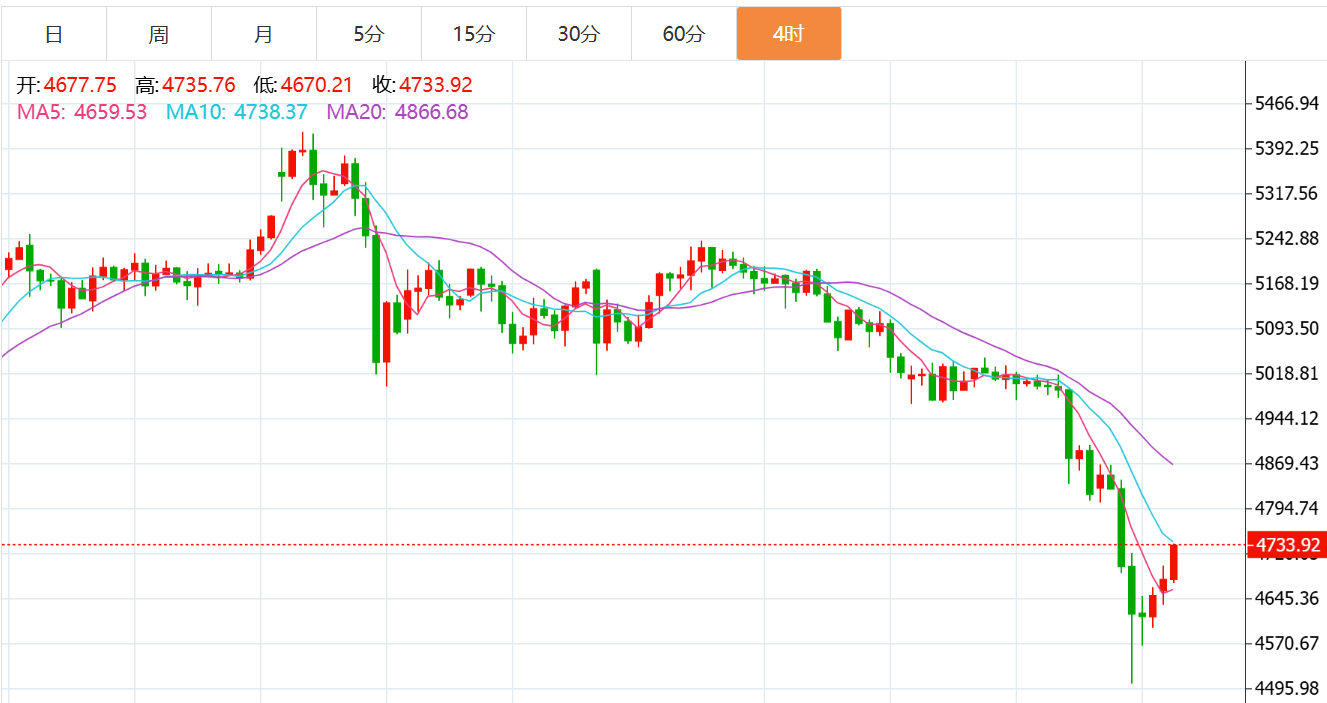Screen dimensions: 1327x703
Task: Select the 周 (weekly) timeframe tab
Action: click(x=158, y=34)
